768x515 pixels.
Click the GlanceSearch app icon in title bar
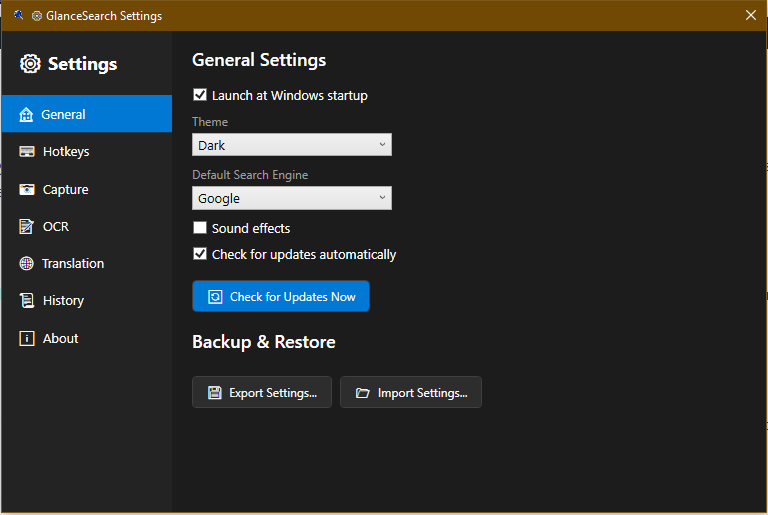click(x=19, y=15)
